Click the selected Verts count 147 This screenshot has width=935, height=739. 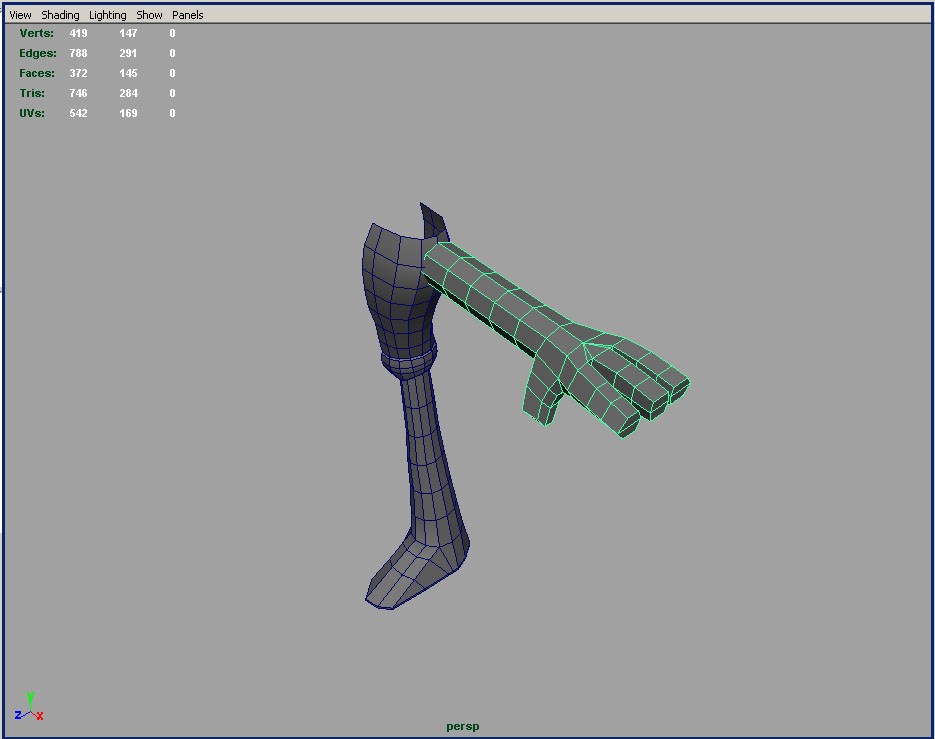128,33
